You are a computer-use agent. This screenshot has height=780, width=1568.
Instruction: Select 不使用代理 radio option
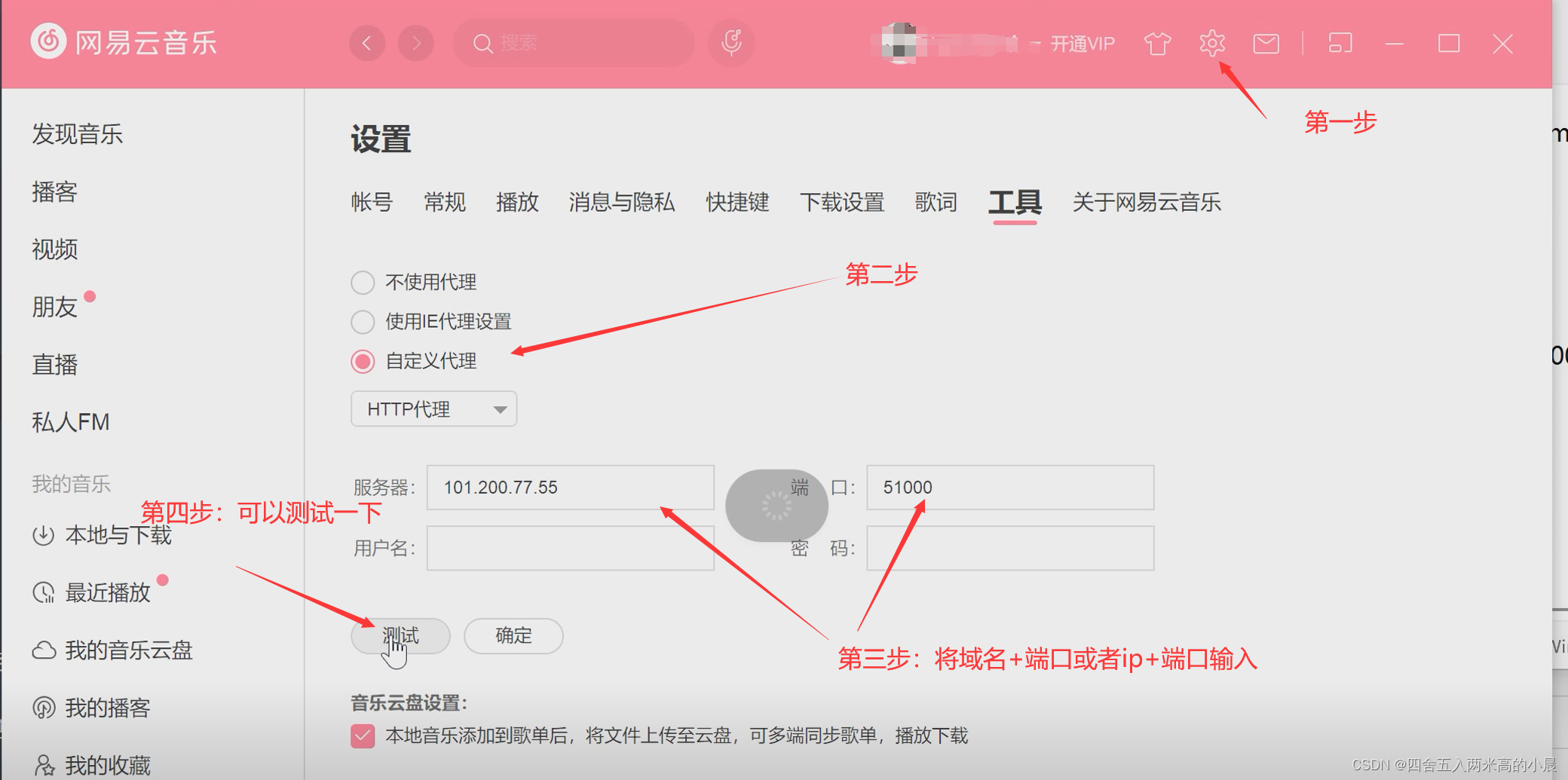(363, 283)
